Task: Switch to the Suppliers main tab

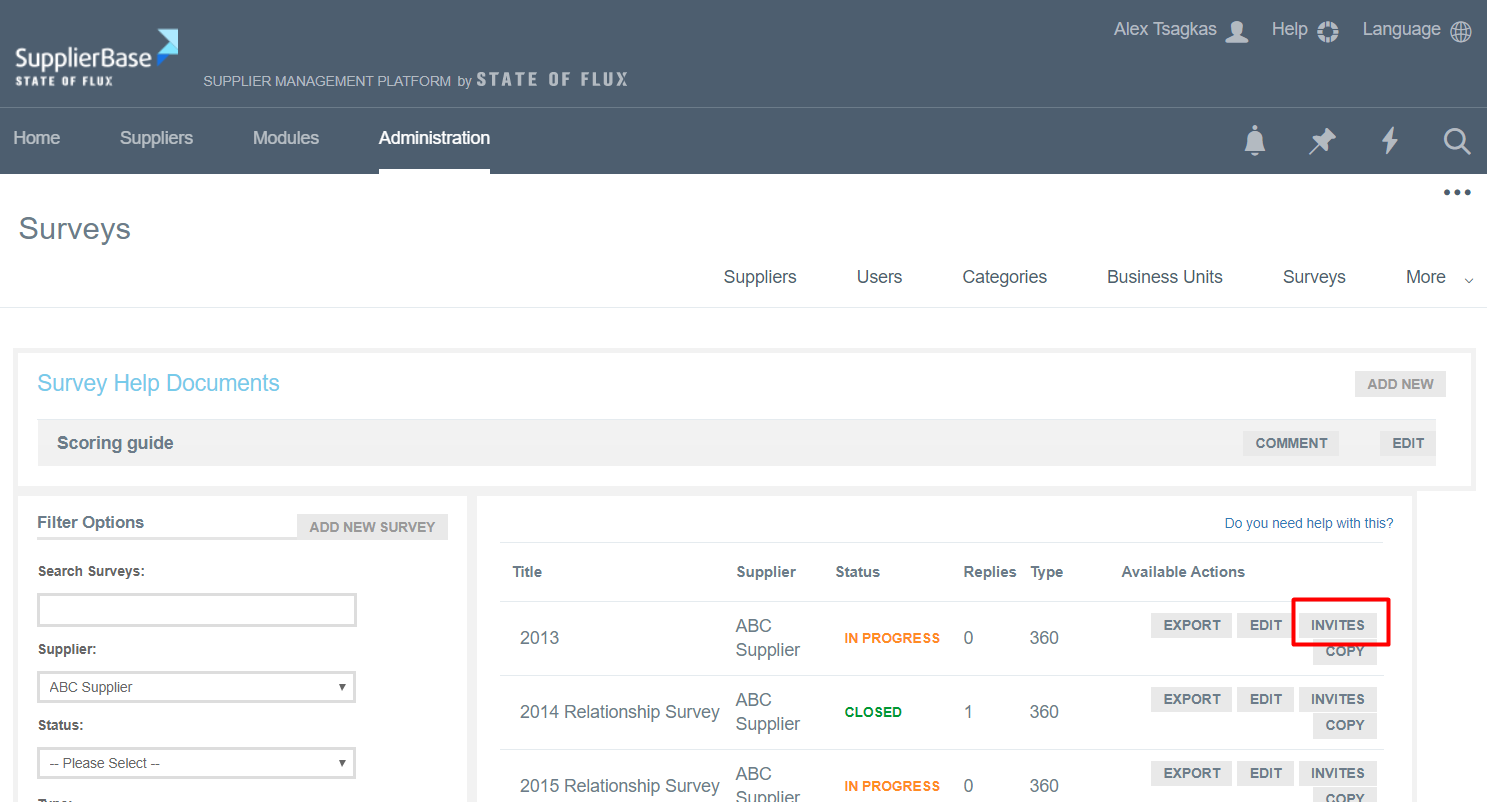Action: coord(156,138)
